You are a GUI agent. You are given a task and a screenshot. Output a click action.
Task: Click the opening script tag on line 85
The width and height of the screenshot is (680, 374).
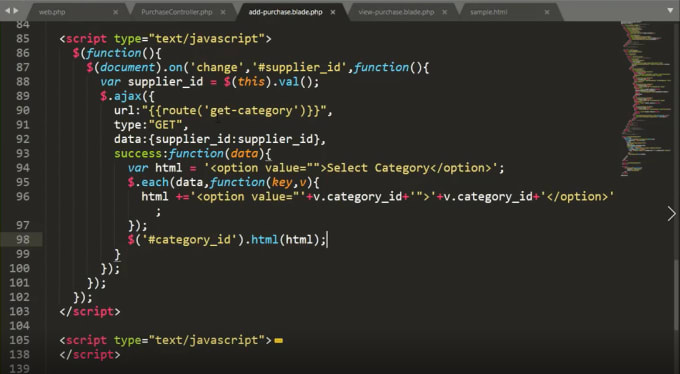click(x=165, y=39)
